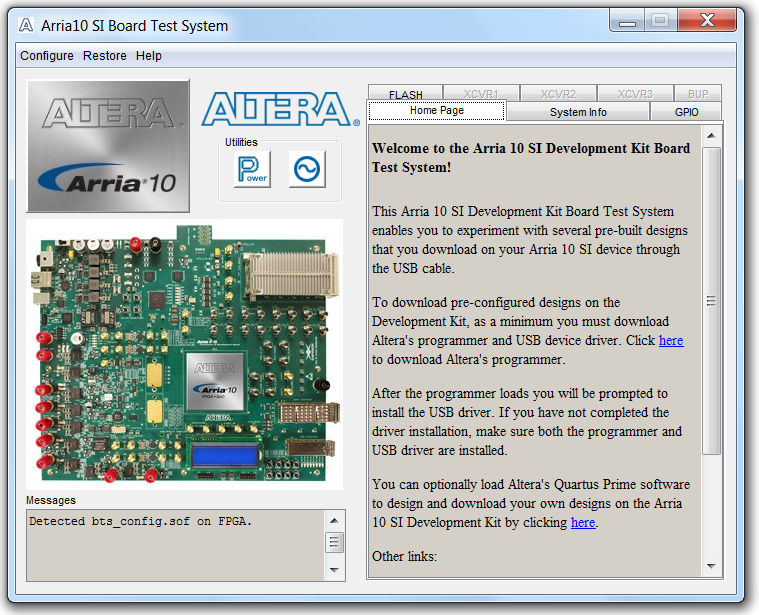Click 'Detected bts_config.sof on FPGA.' message

tap(140, 521)
